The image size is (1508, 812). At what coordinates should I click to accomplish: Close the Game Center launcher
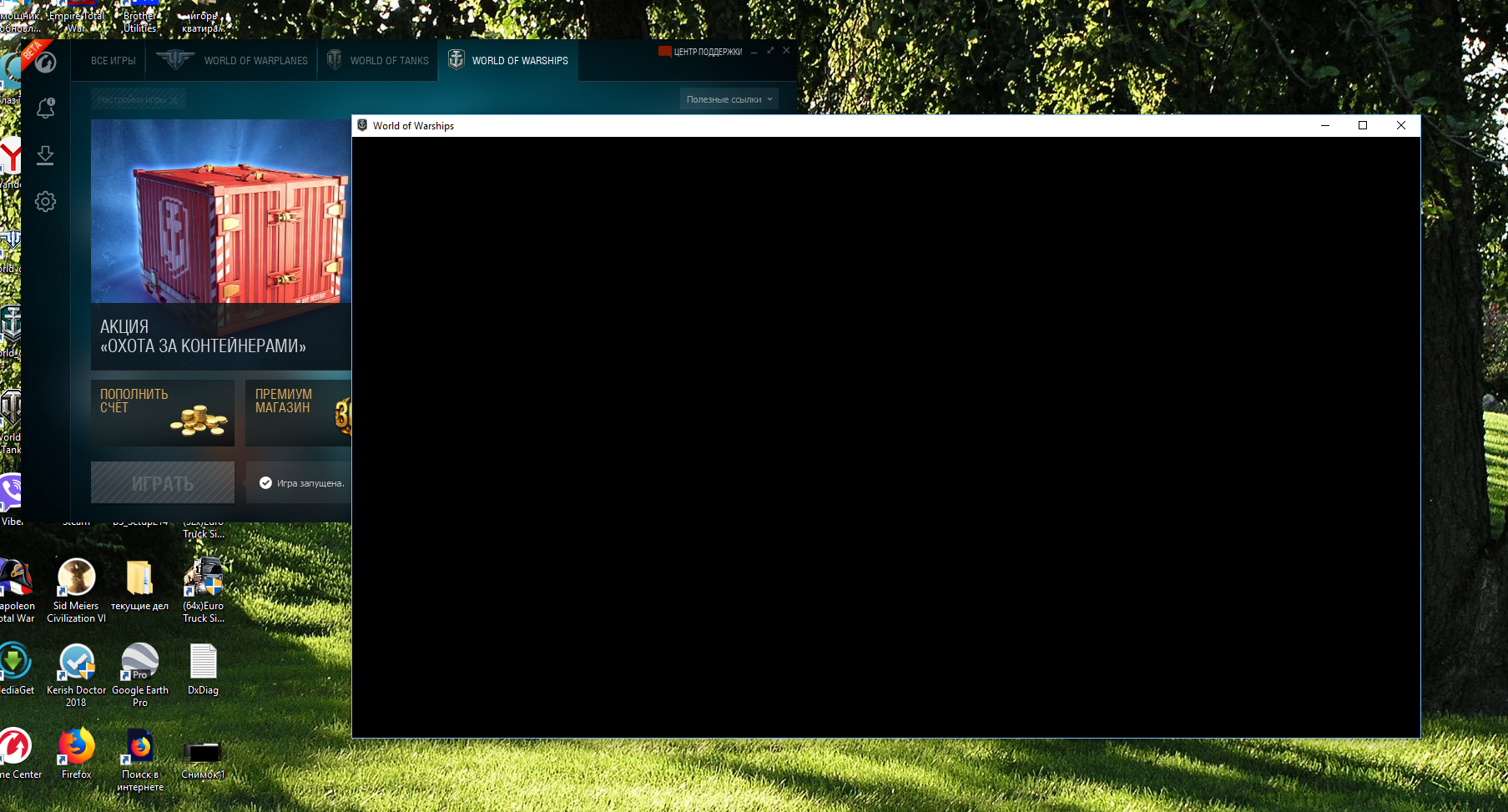[x=786, y=51]
